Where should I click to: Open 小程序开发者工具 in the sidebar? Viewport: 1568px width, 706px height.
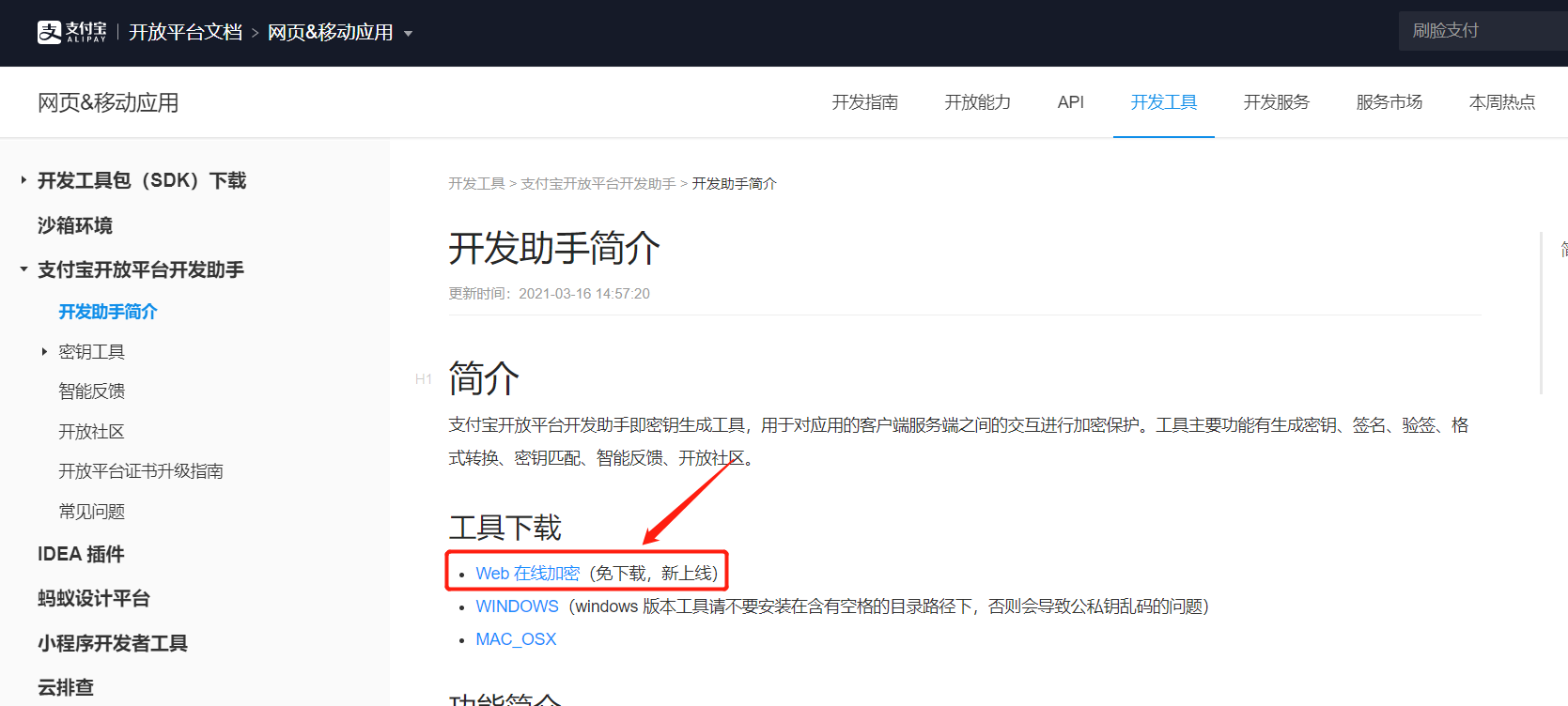click(x=113, y=643)
